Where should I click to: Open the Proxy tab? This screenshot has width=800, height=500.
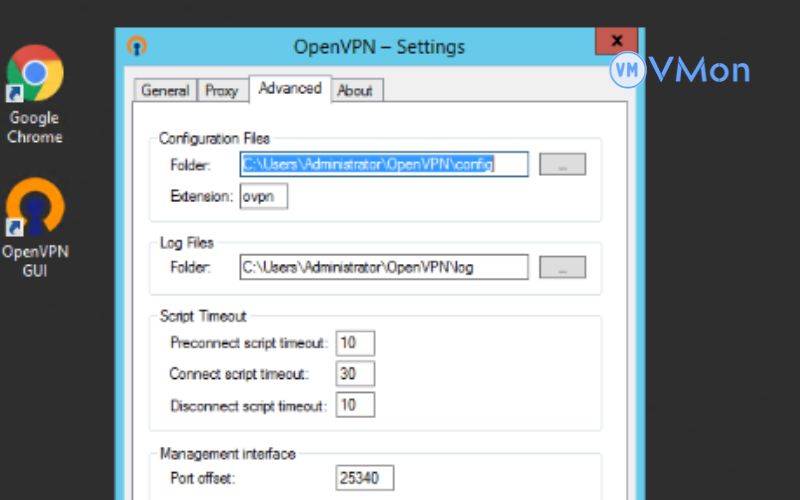pos(221,90)
